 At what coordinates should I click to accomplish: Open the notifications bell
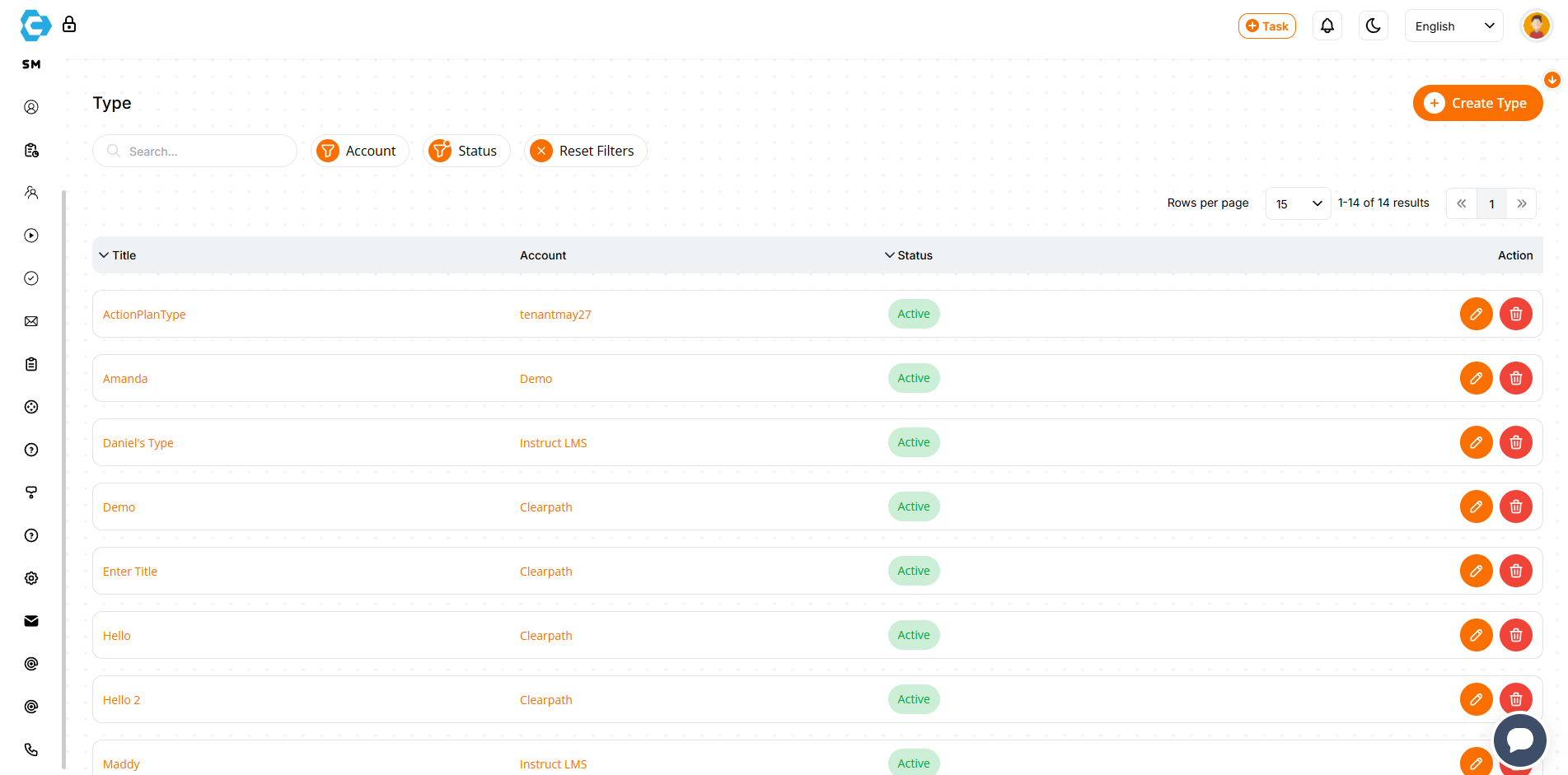coord(1327,26)
